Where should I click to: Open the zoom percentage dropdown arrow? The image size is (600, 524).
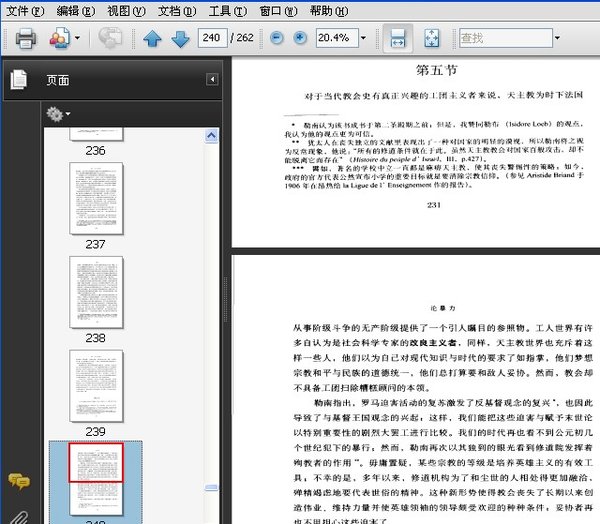(363, 38)
